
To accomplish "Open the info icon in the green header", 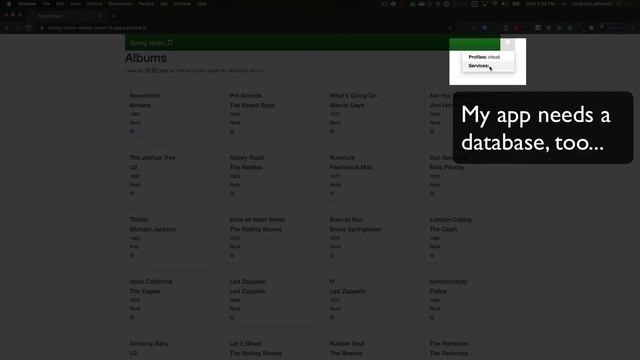I will pos(508,42).
